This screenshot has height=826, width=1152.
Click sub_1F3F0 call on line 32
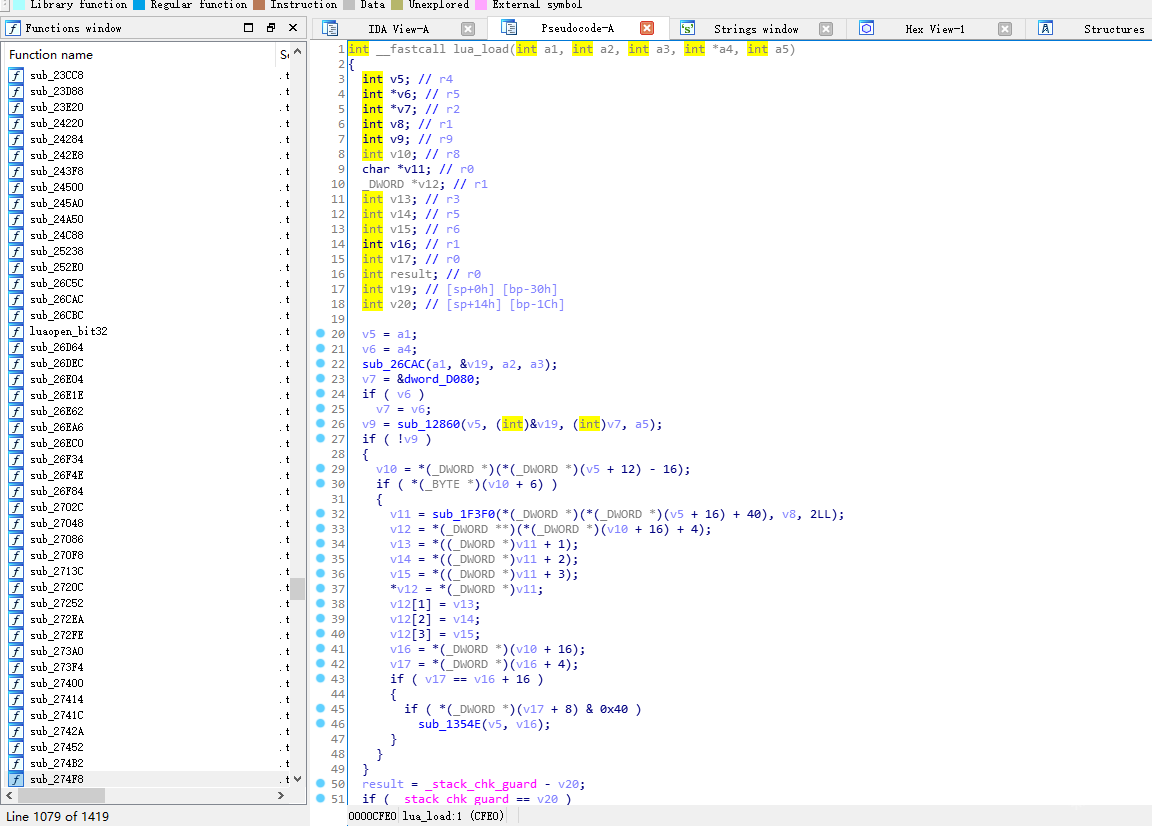coord(464,514)
